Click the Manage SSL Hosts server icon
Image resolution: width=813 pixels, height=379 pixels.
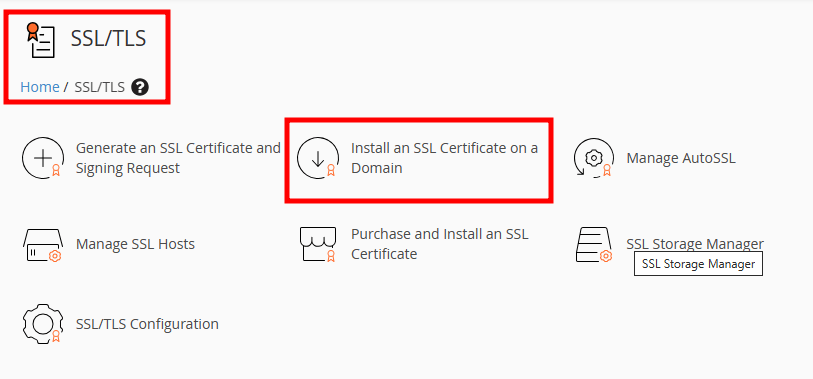pos(43,245)
